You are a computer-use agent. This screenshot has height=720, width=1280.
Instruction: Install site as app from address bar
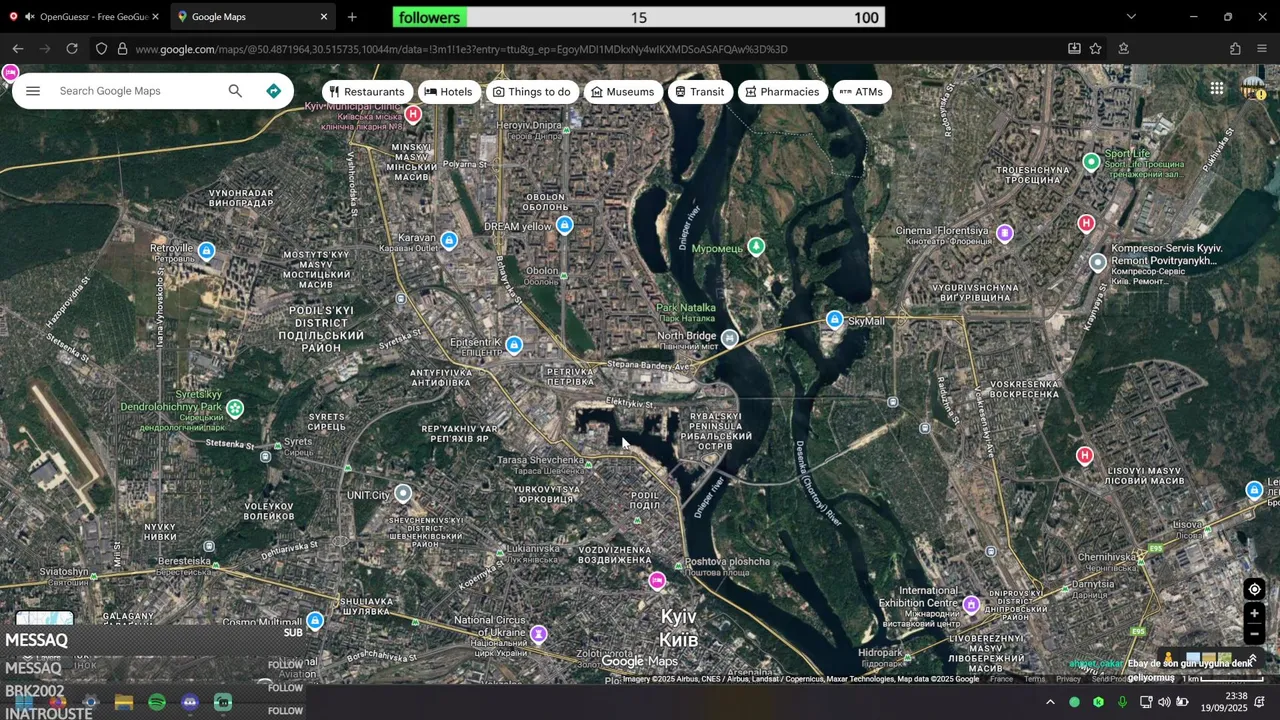[1074, 49]
